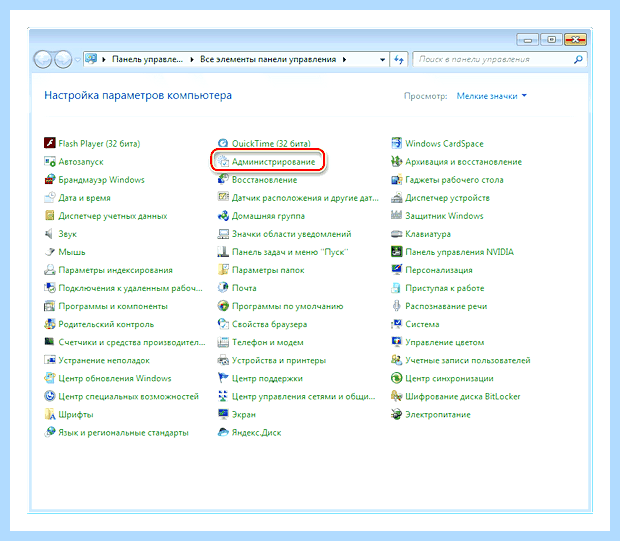Open the Мышь icon
Image resolution: width=620 pixels, height=541 pixels.
[49, 252]
